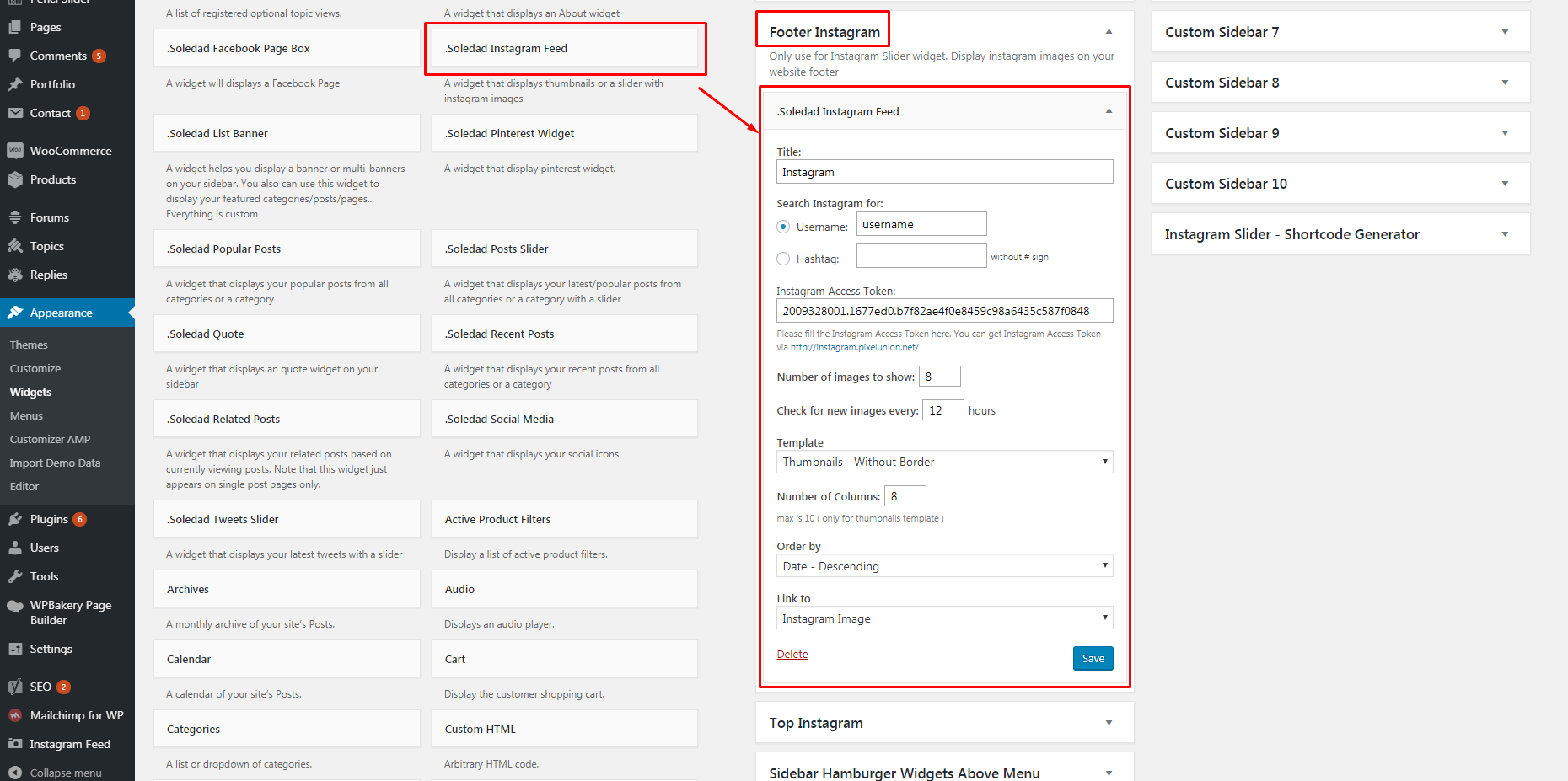Image resolution: width=1568 pixels, height=781 pixels.
Task: Click the Contact envelope icon
Action: (15, 113)
